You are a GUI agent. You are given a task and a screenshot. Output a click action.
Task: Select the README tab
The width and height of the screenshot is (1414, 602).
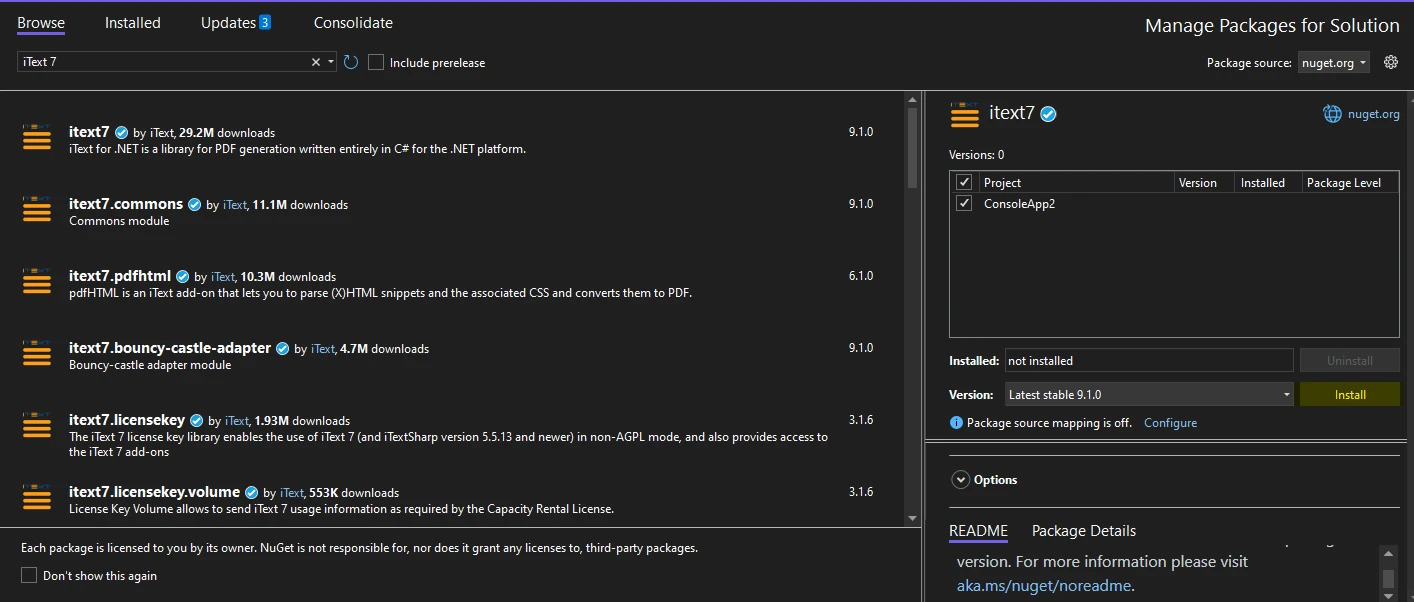pyautogui.click(x=978, y=531)
